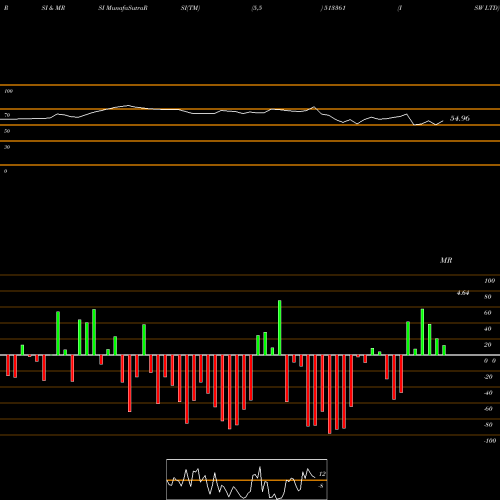The width and height of the screenshot is (500, 500).
Task: Click the RSI value label 54.96
Action: click(x=460, y=118)
